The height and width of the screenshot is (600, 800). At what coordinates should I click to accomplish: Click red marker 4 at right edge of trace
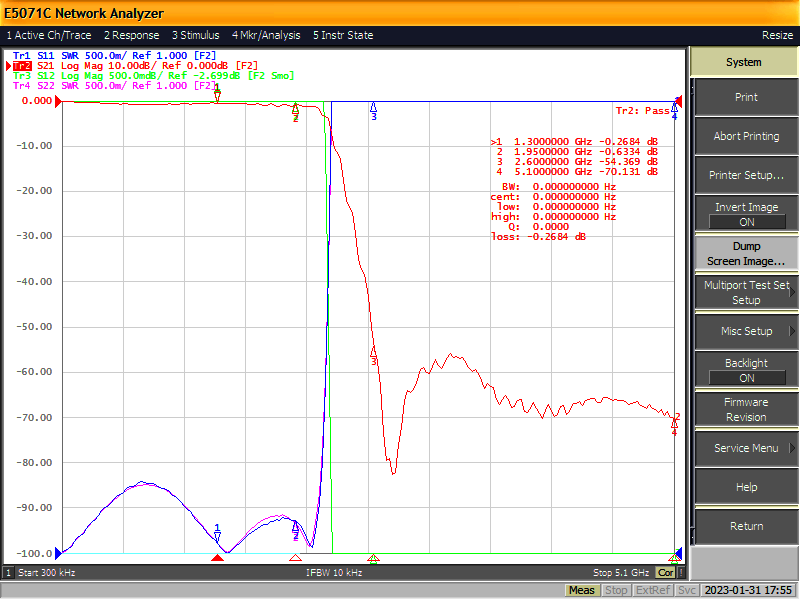674,426
